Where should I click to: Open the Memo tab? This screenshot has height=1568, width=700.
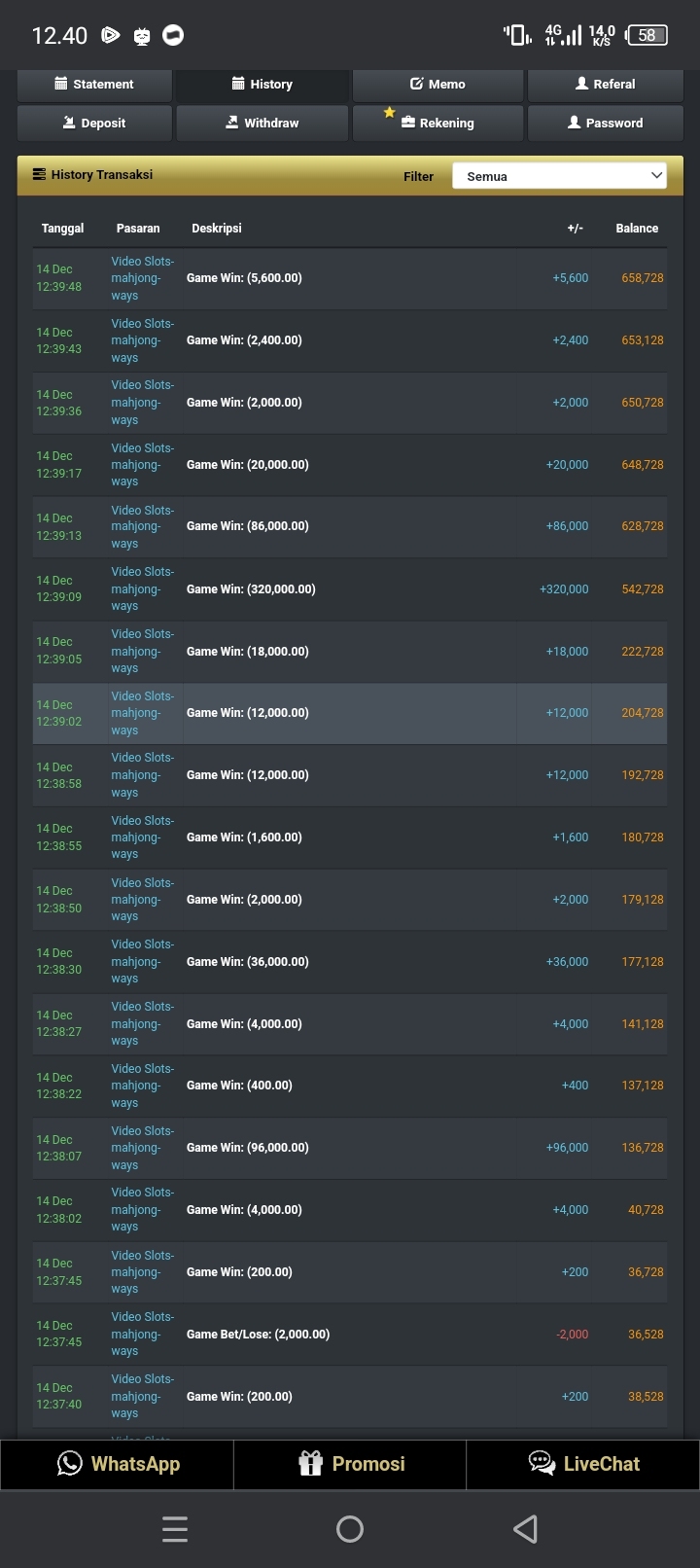437,85
